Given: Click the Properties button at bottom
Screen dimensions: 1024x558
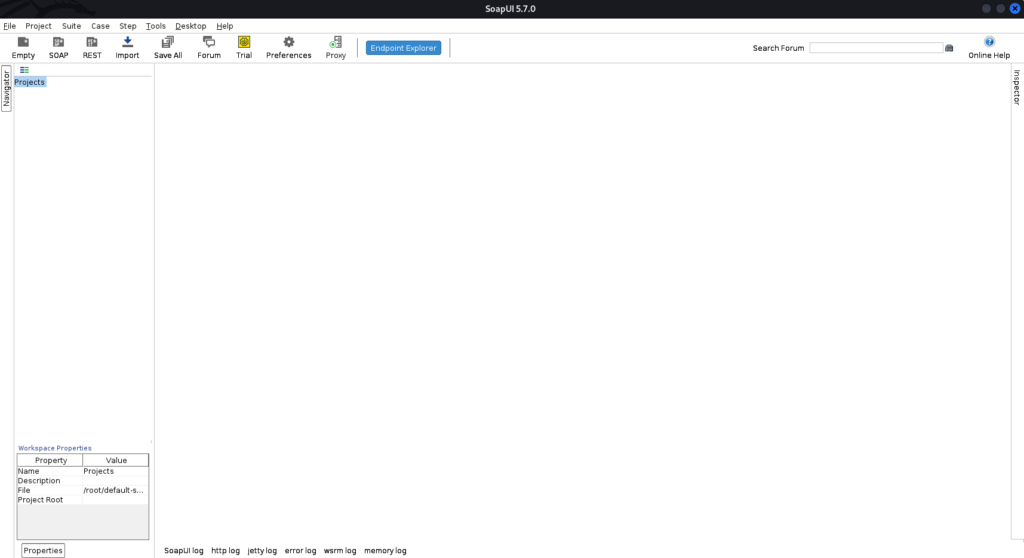Looking at the screenshot, I should [43, 550].
